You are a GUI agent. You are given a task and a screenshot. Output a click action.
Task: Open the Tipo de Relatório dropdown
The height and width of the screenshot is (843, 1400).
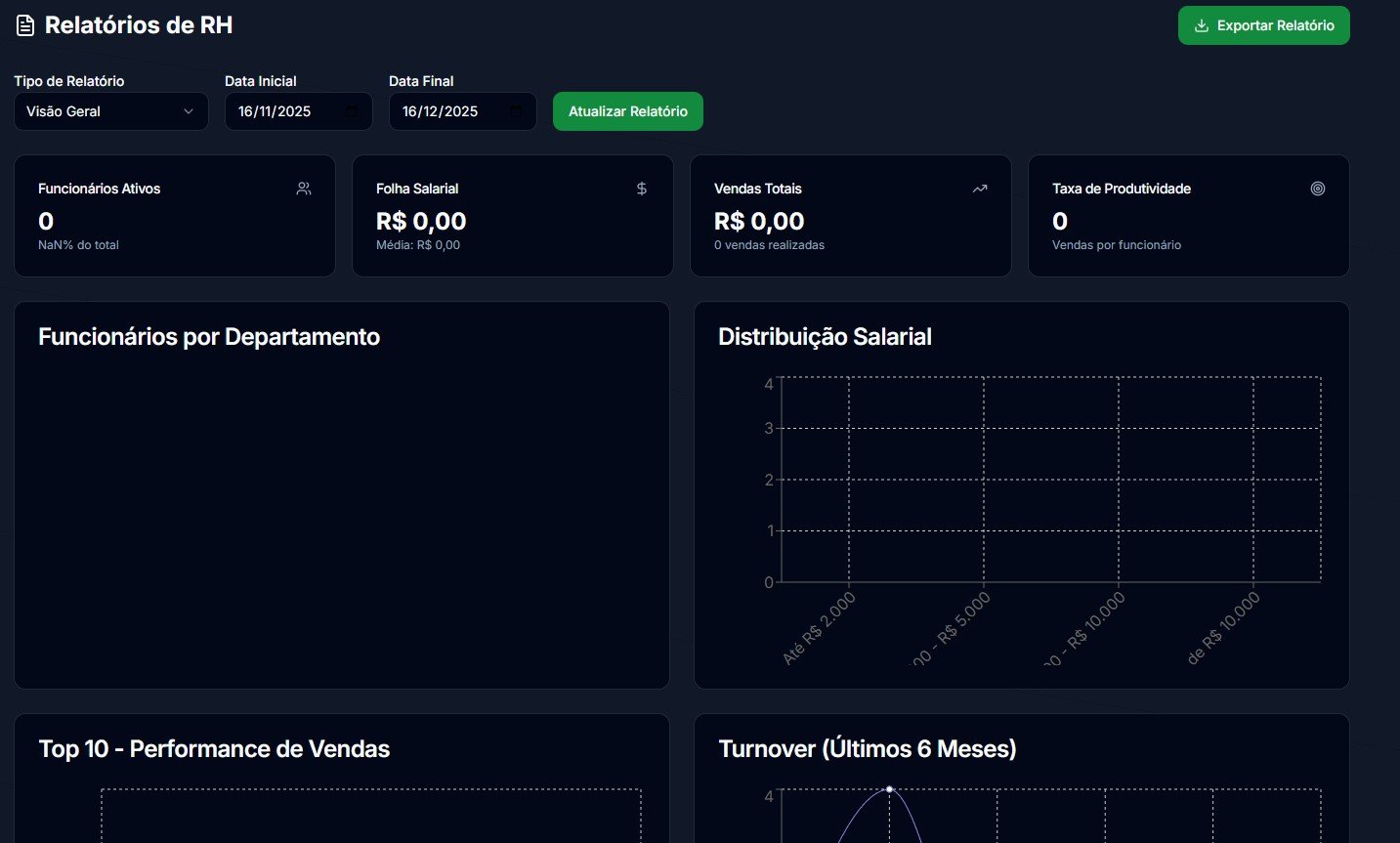110,111
